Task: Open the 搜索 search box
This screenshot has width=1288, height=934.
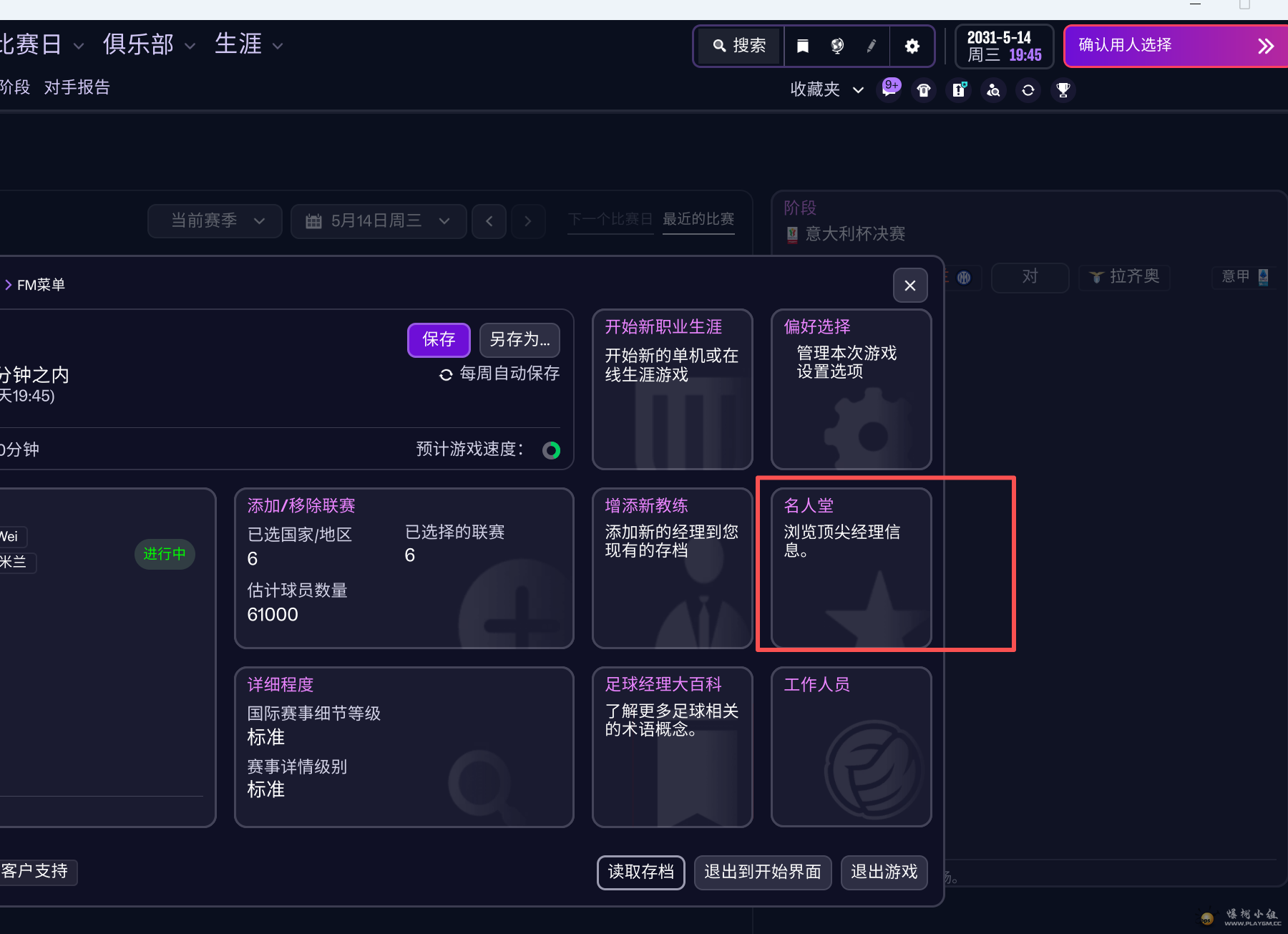Action: pos(740,46)
